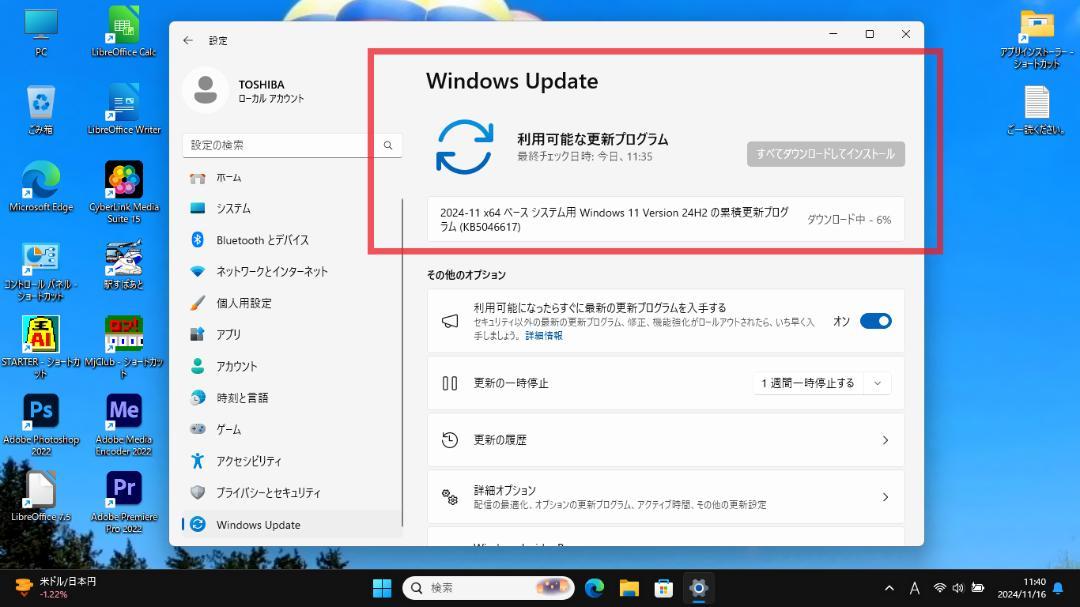Launch Adobe Photoshop 2022 desktop icon

tap(41, 424)
